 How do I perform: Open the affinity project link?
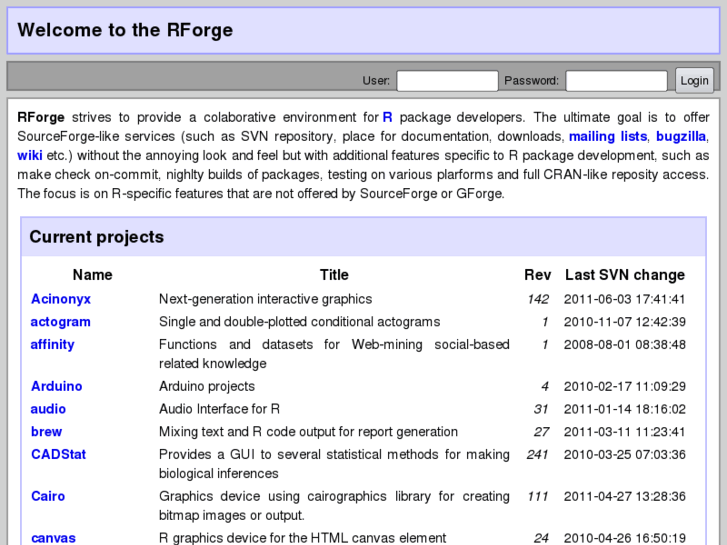[x=52, y=345]
